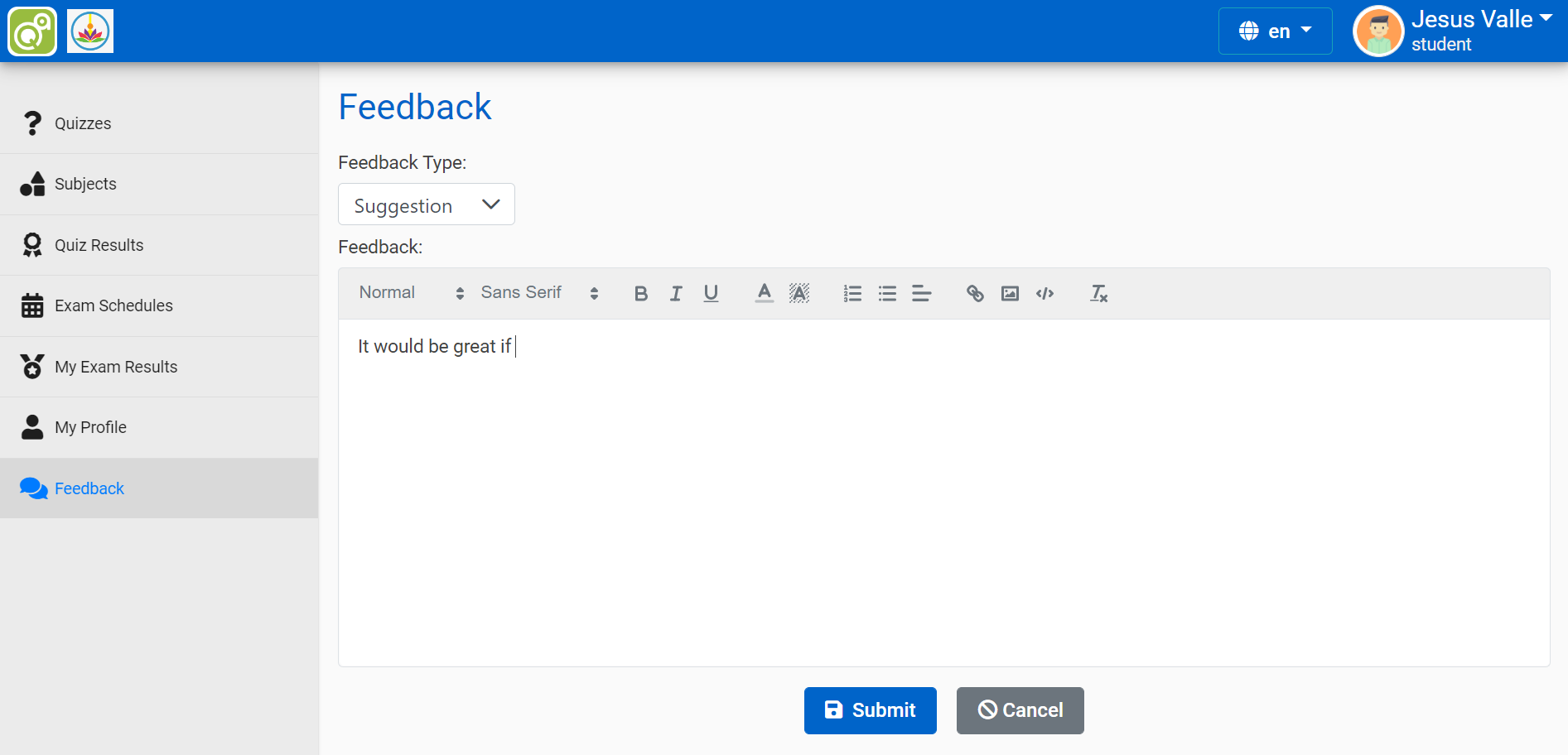This screenshot has height=755, width=1568.
Task: Insert a bullet list
Action: (887, 293)
